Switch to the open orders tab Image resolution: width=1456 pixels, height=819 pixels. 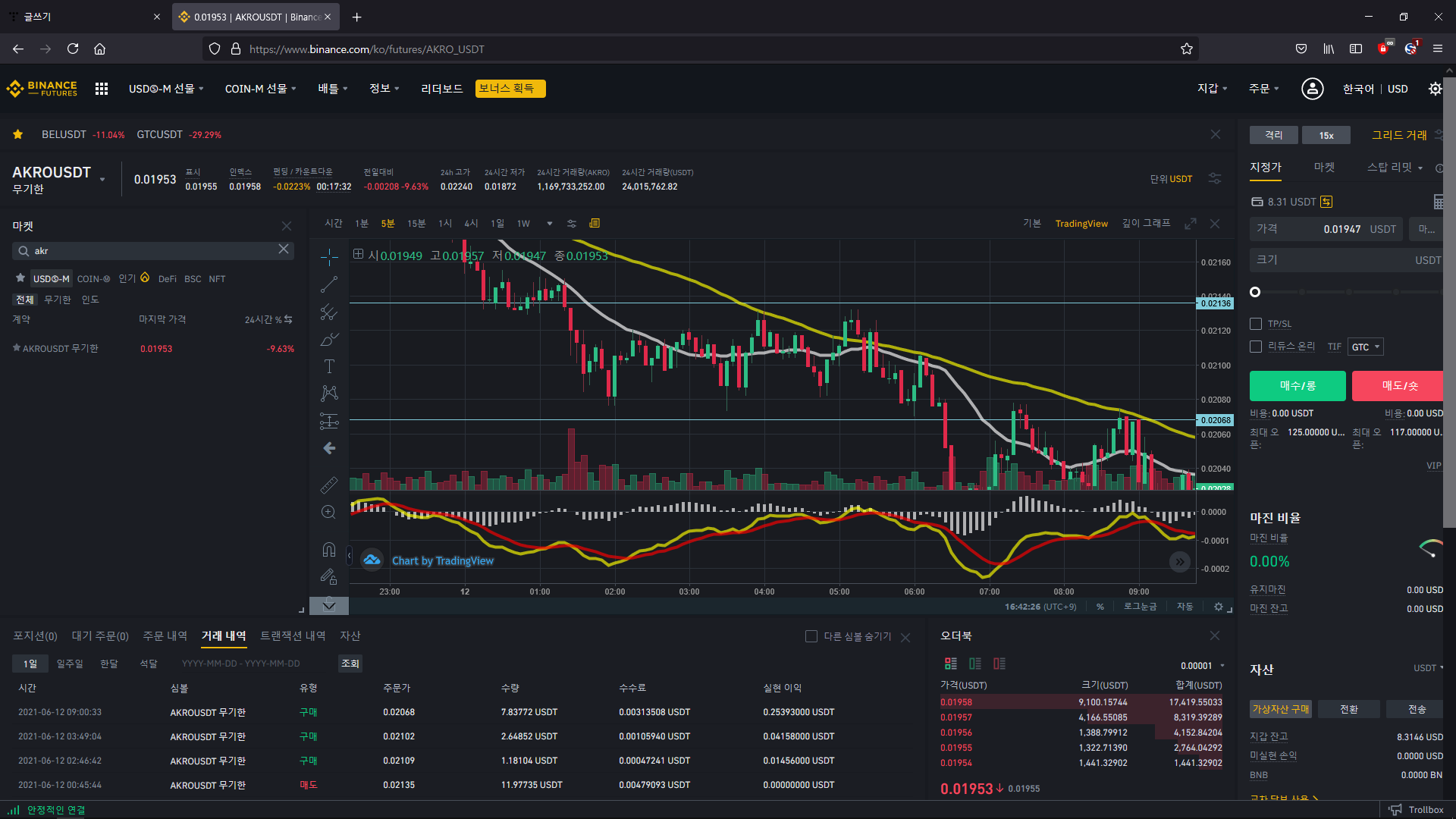point(100,636)
